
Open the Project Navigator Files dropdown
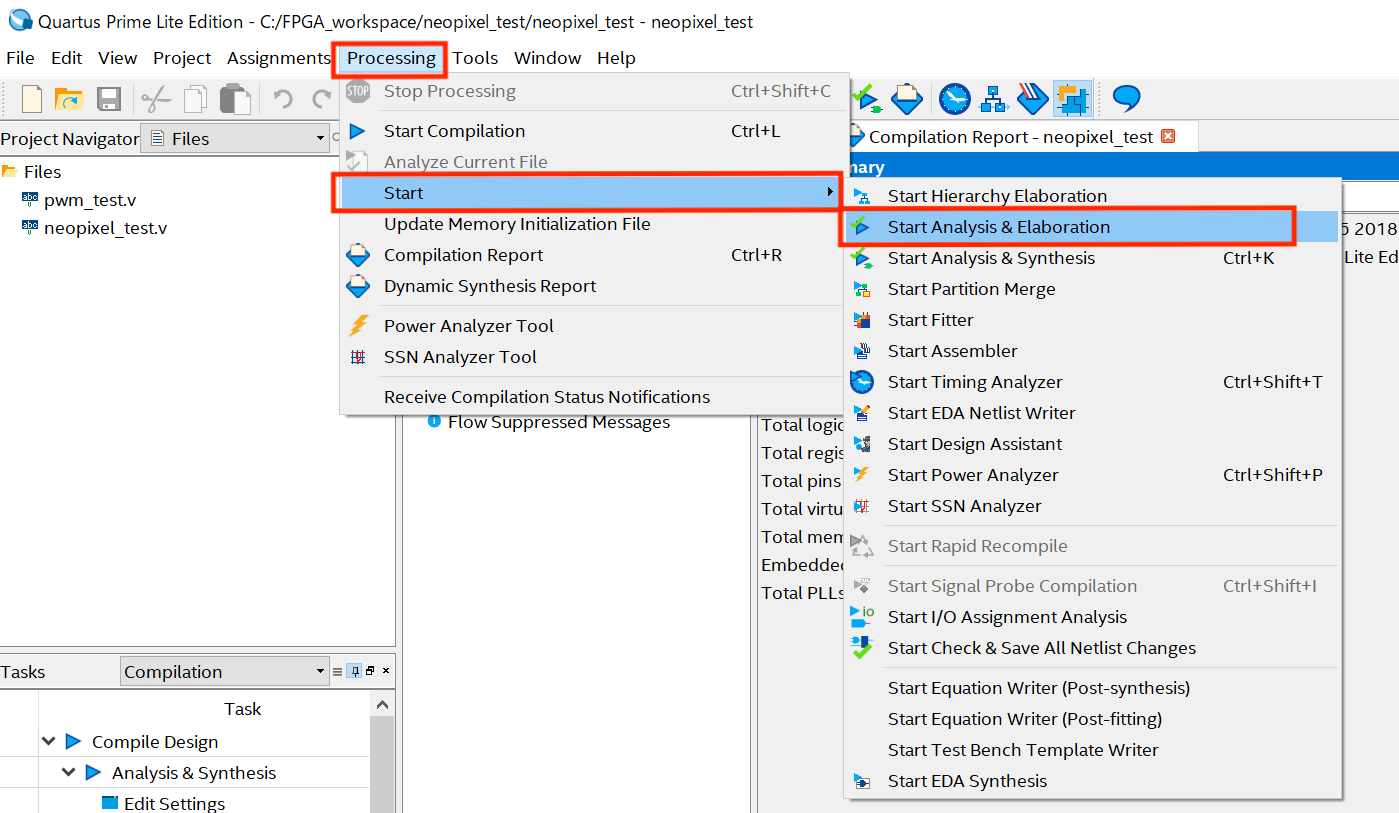click(320, 138)
